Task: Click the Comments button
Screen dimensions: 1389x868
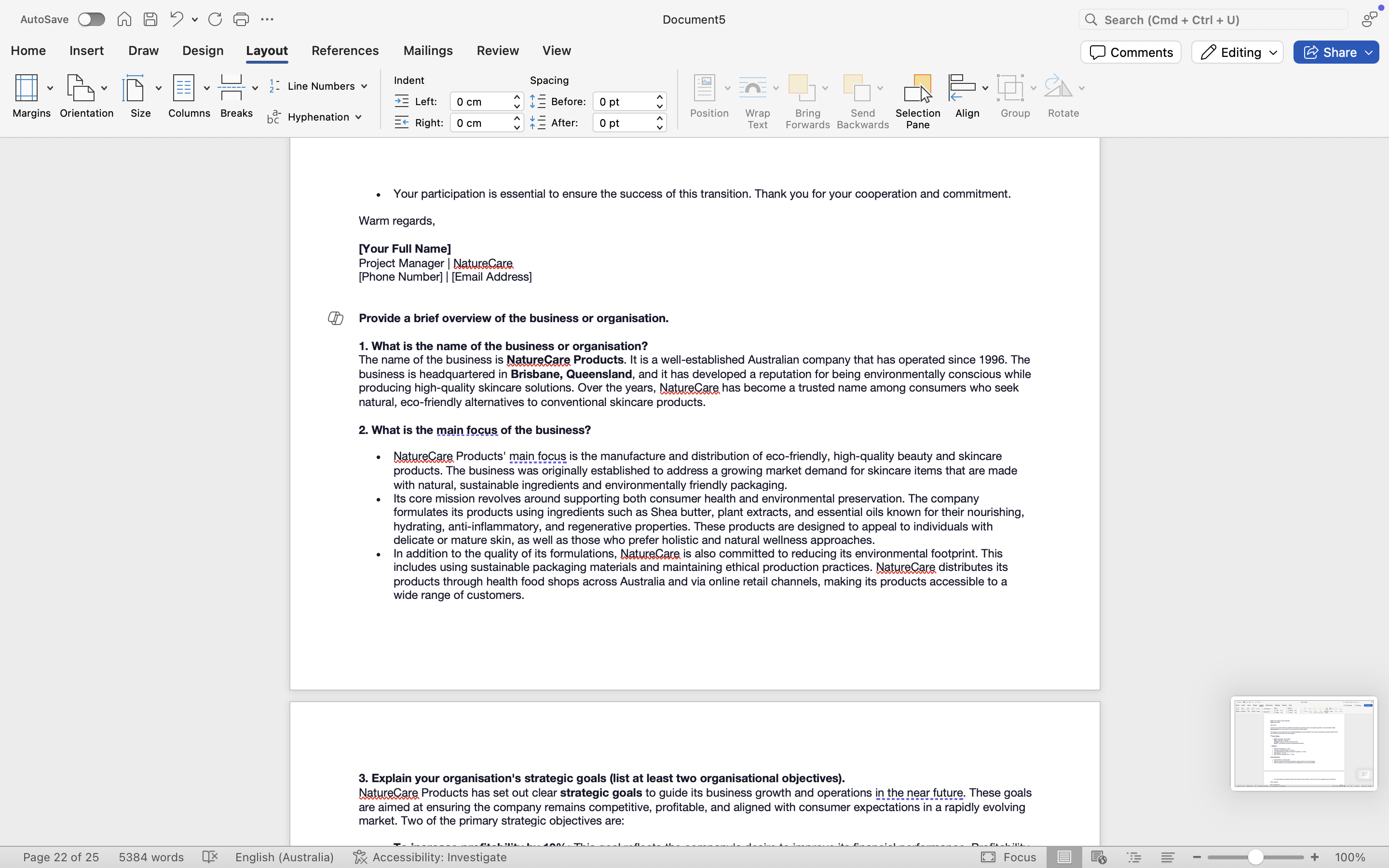Action: [x=1130, y=52]
